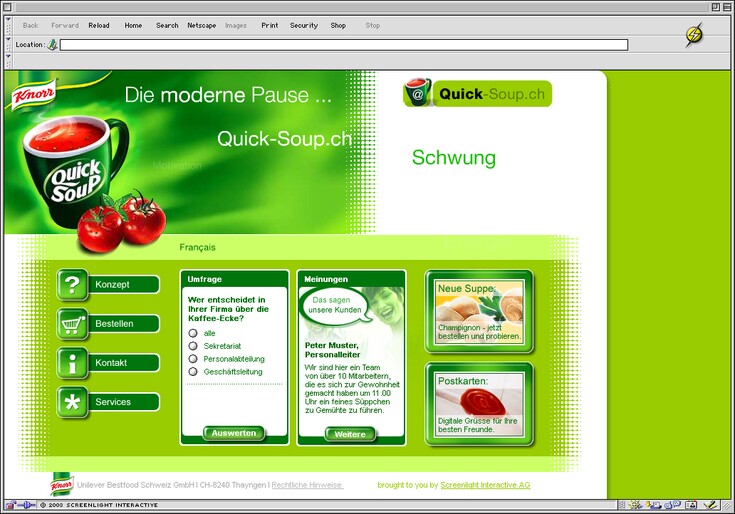Click the window zoom box

point(716,7)
